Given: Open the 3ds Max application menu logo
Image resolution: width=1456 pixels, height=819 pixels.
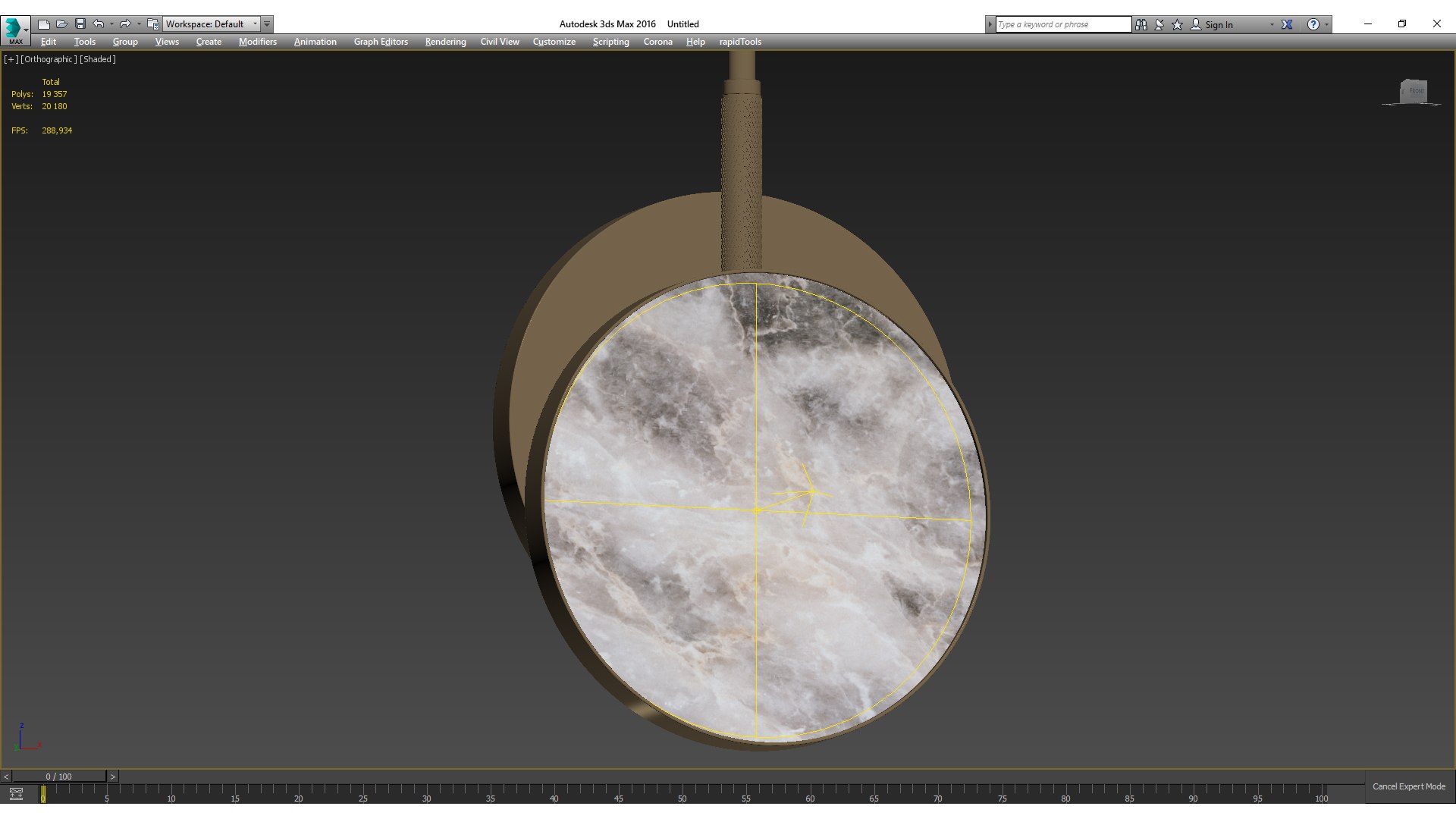Looking at the screenshot, I should [x=14, y=29].
